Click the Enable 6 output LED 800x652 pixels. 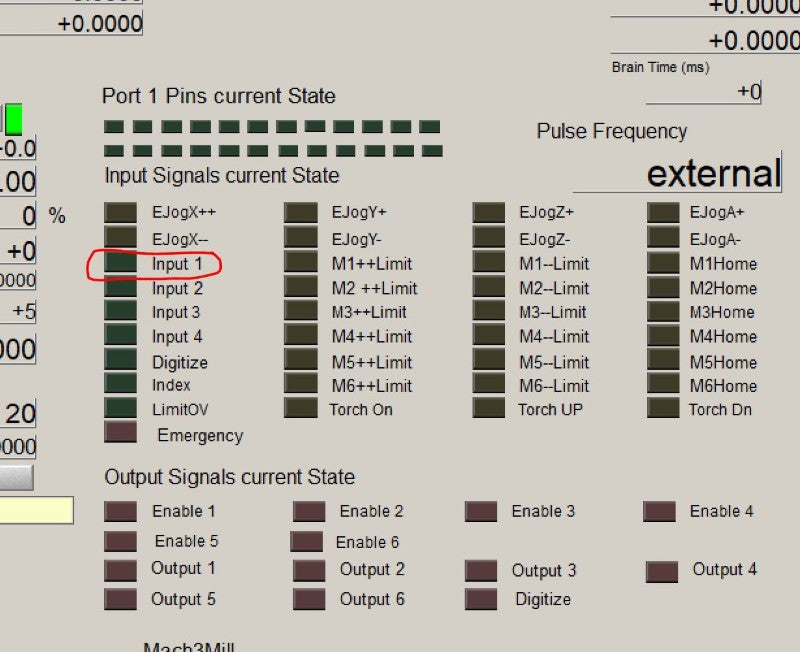click(306, 542)
